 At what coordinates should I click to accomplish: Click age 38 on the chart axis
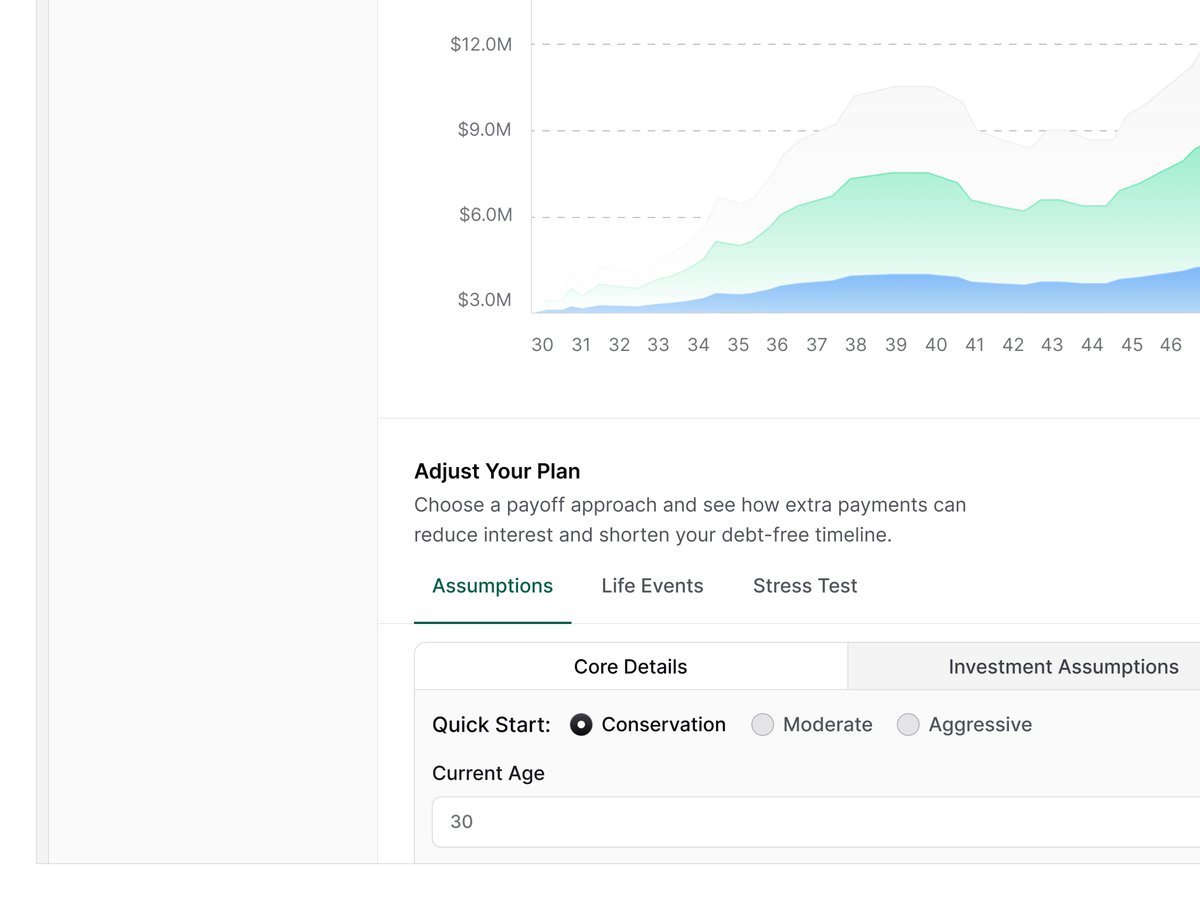856,345
